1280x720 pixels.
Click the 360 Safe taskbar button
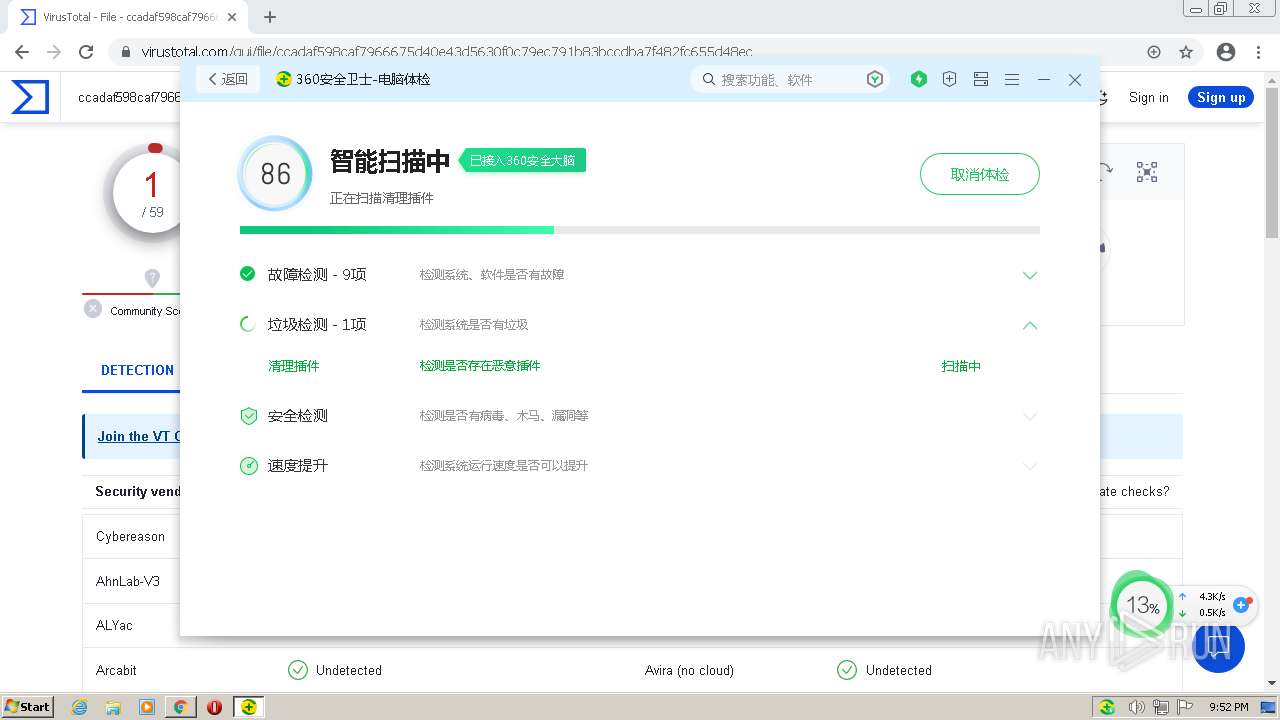point(248,707)
